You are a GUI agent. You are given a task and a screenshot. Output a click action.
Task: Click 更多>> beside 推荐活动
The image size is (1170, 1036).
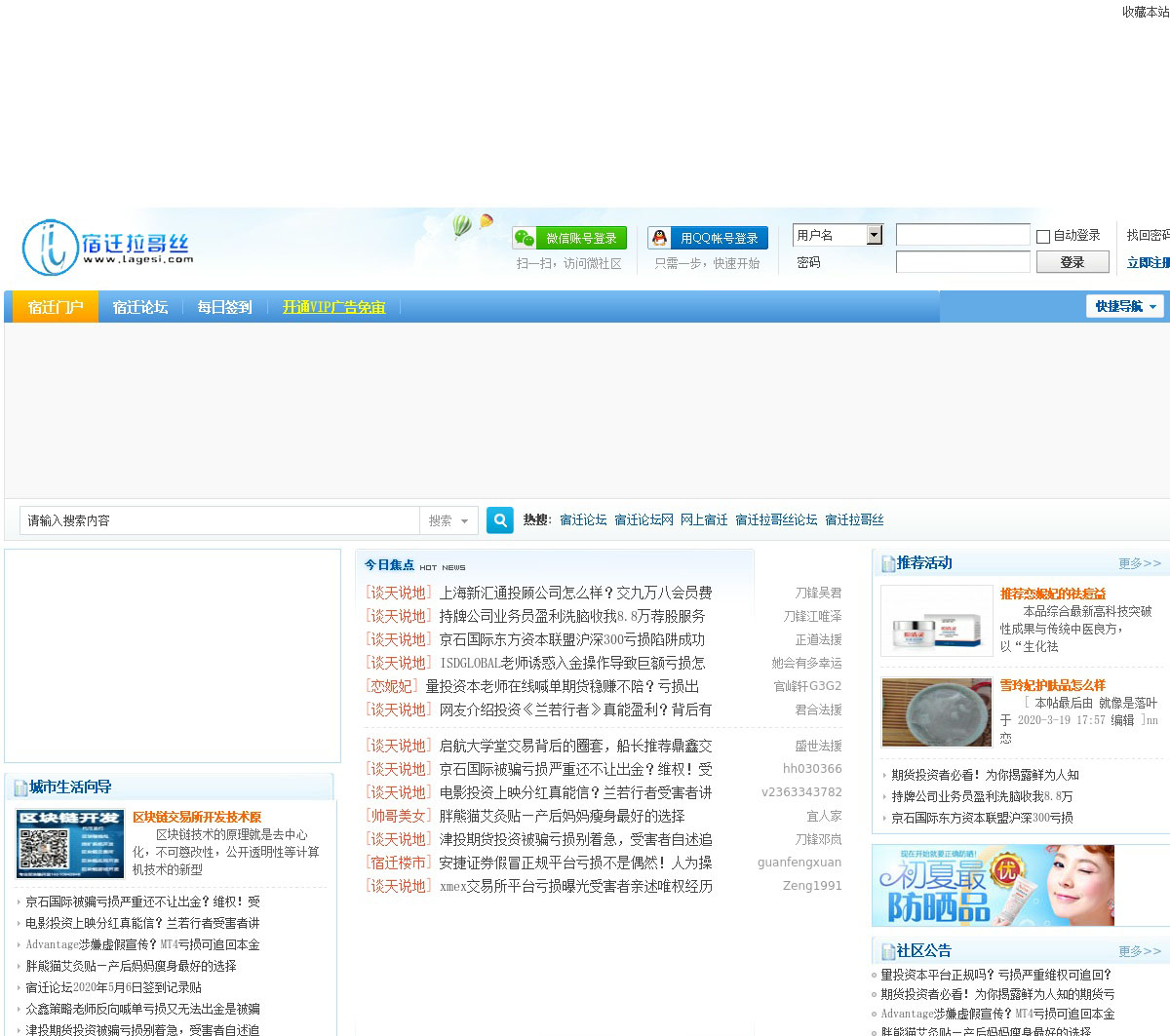click(x=1139, y=563)
